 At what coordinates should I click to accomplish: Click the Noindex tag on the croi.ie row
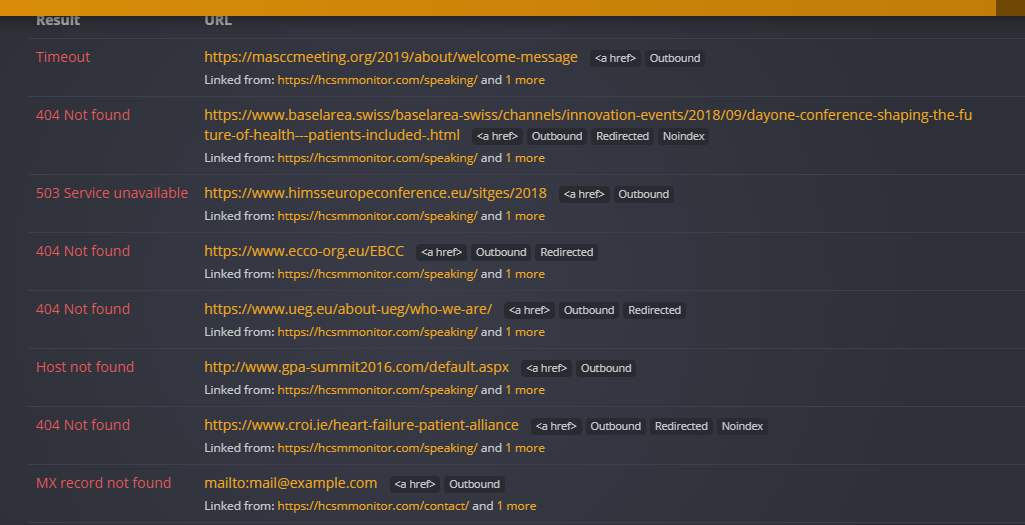pos(742,426)
